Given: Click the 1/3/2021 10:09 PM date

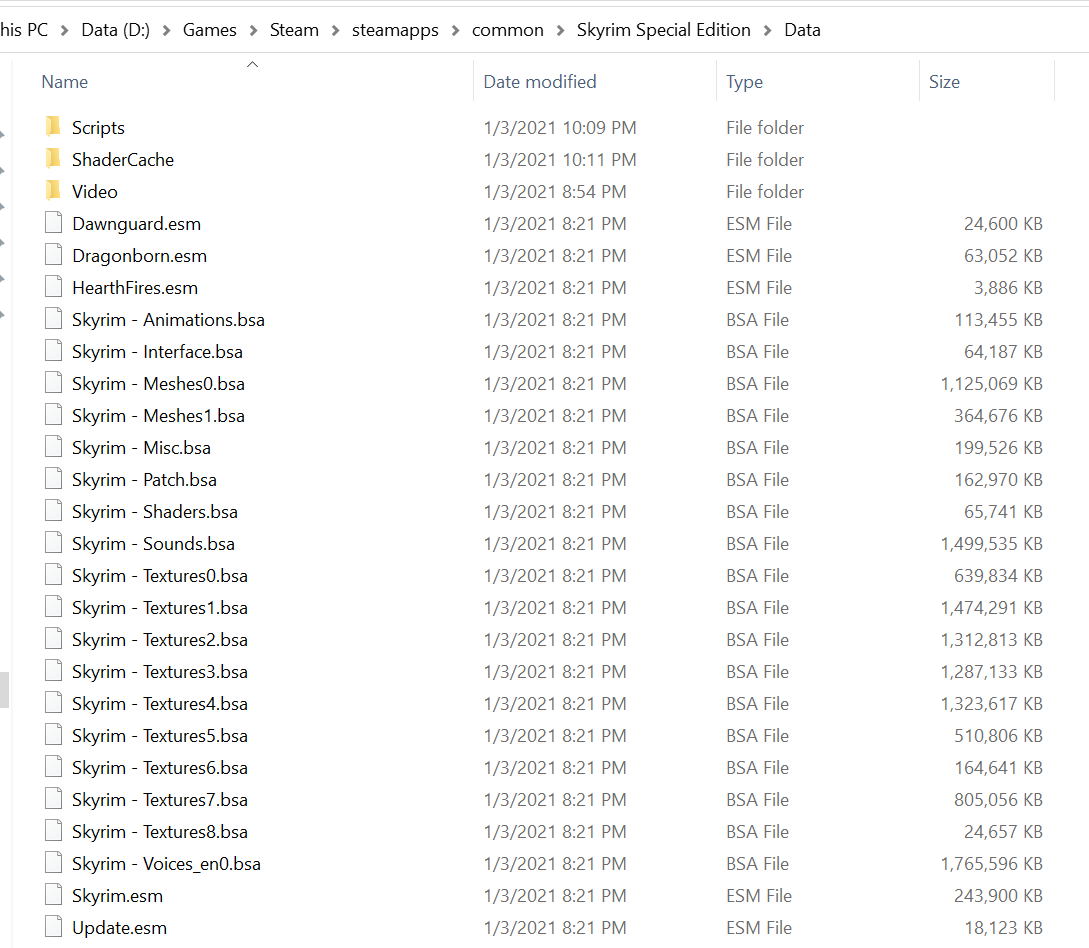Looking at the screenshot, I should pos(560,127).
